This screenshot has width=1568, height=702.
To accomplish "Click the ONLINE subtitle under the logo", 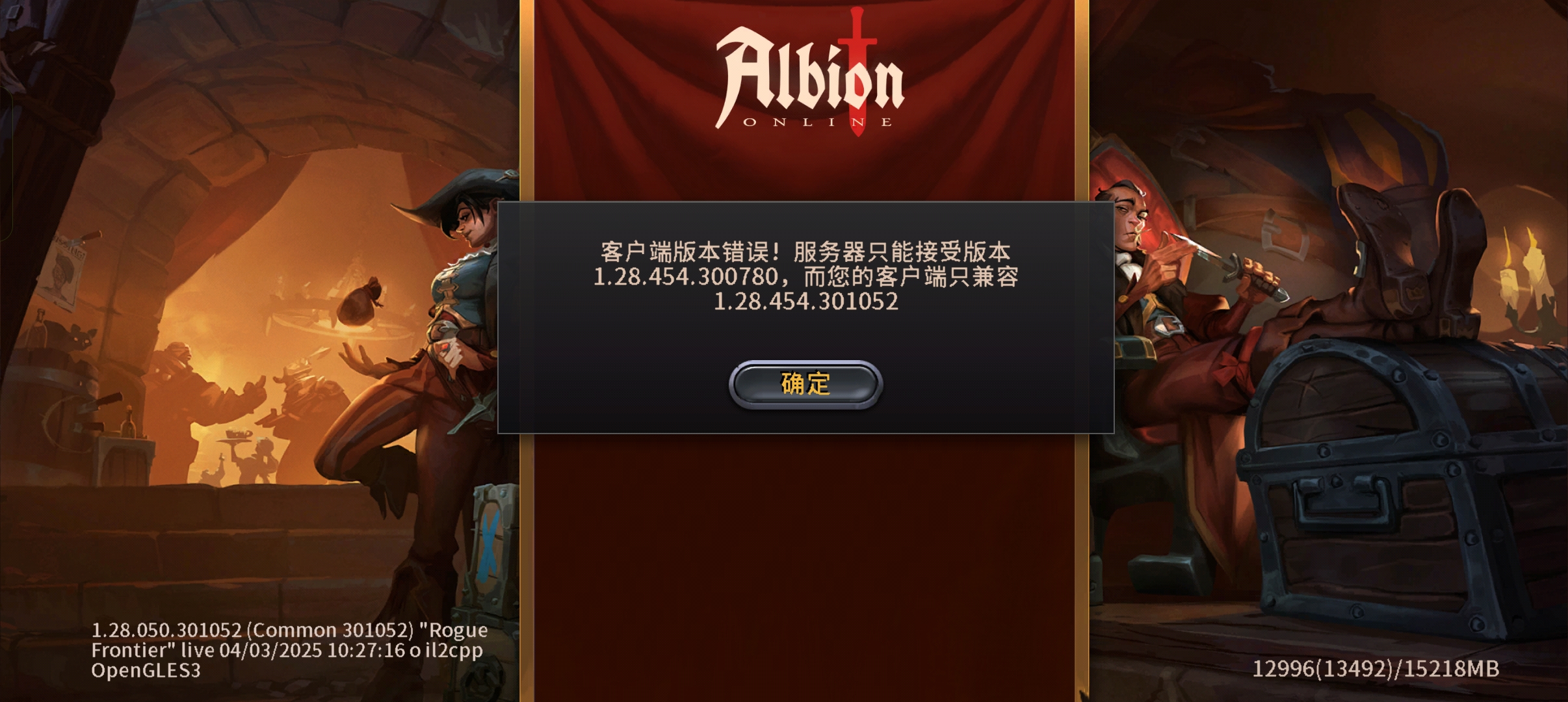I will tap(818, 122).
